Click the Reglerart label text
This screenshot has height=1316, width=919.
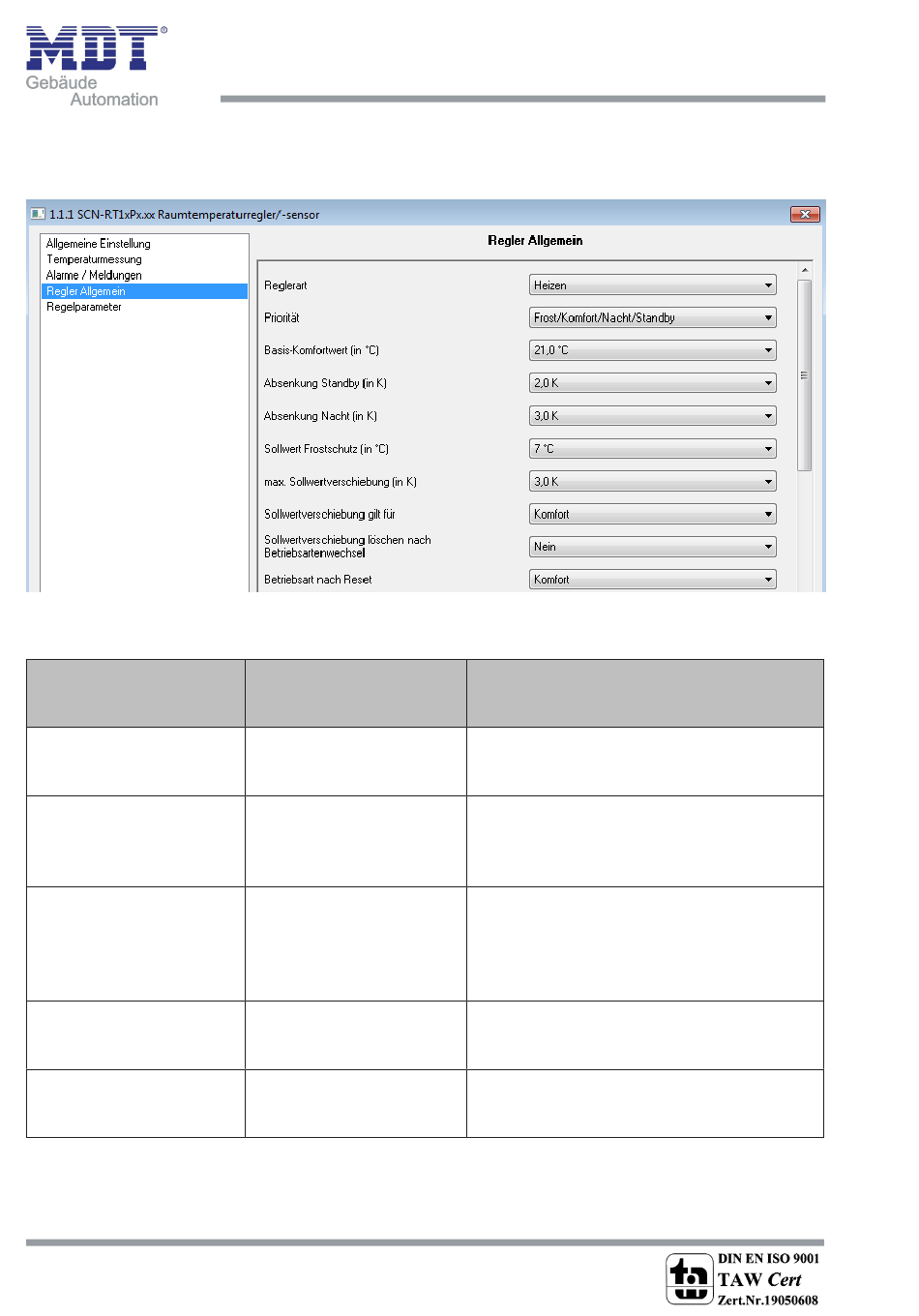[285, 285]
